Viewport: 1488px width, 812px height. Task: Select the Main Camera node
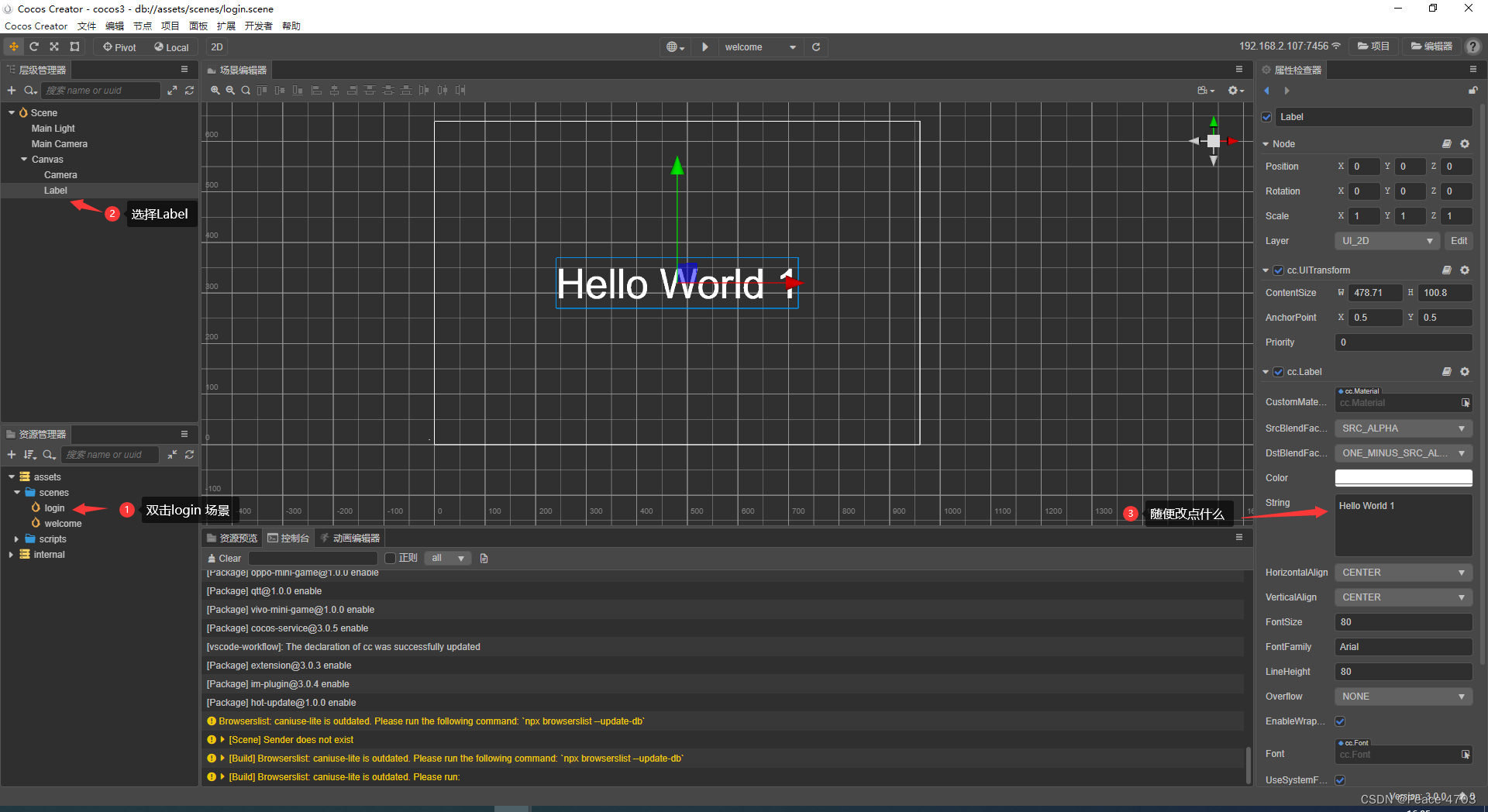pos(59,144)
